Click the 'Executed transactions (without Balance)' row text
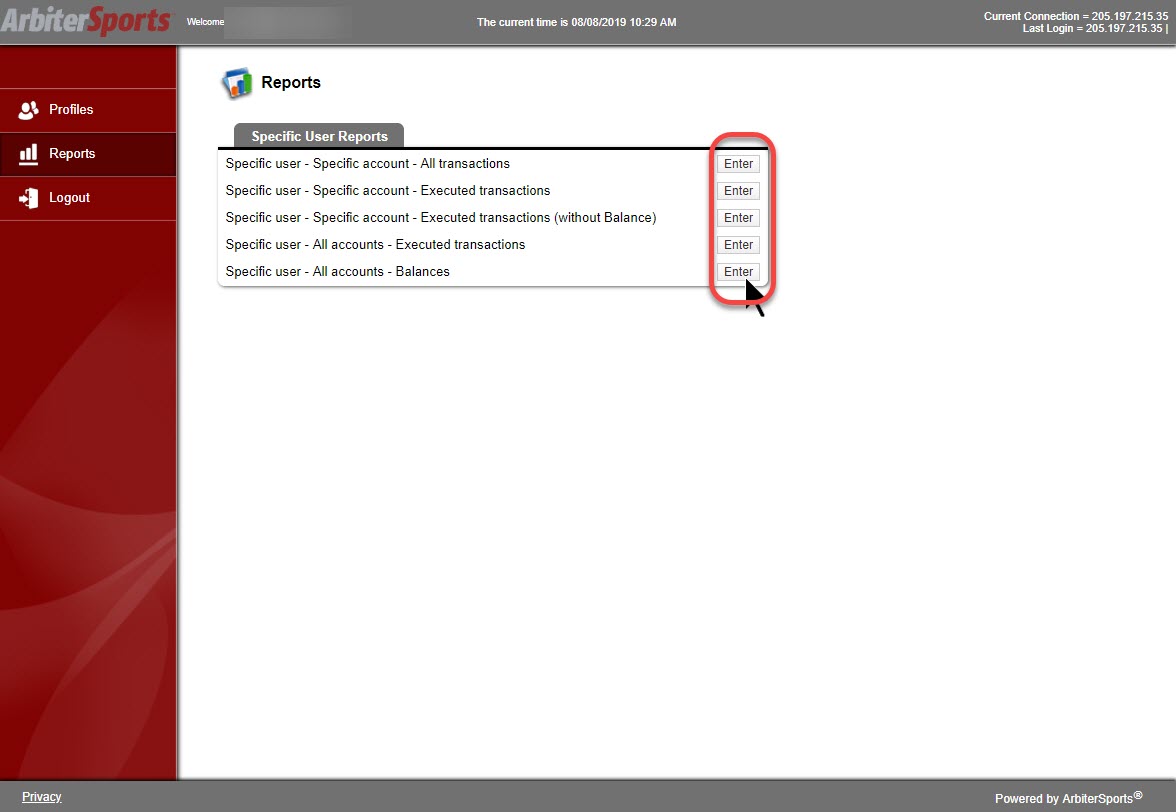 (x=441, y=217)
